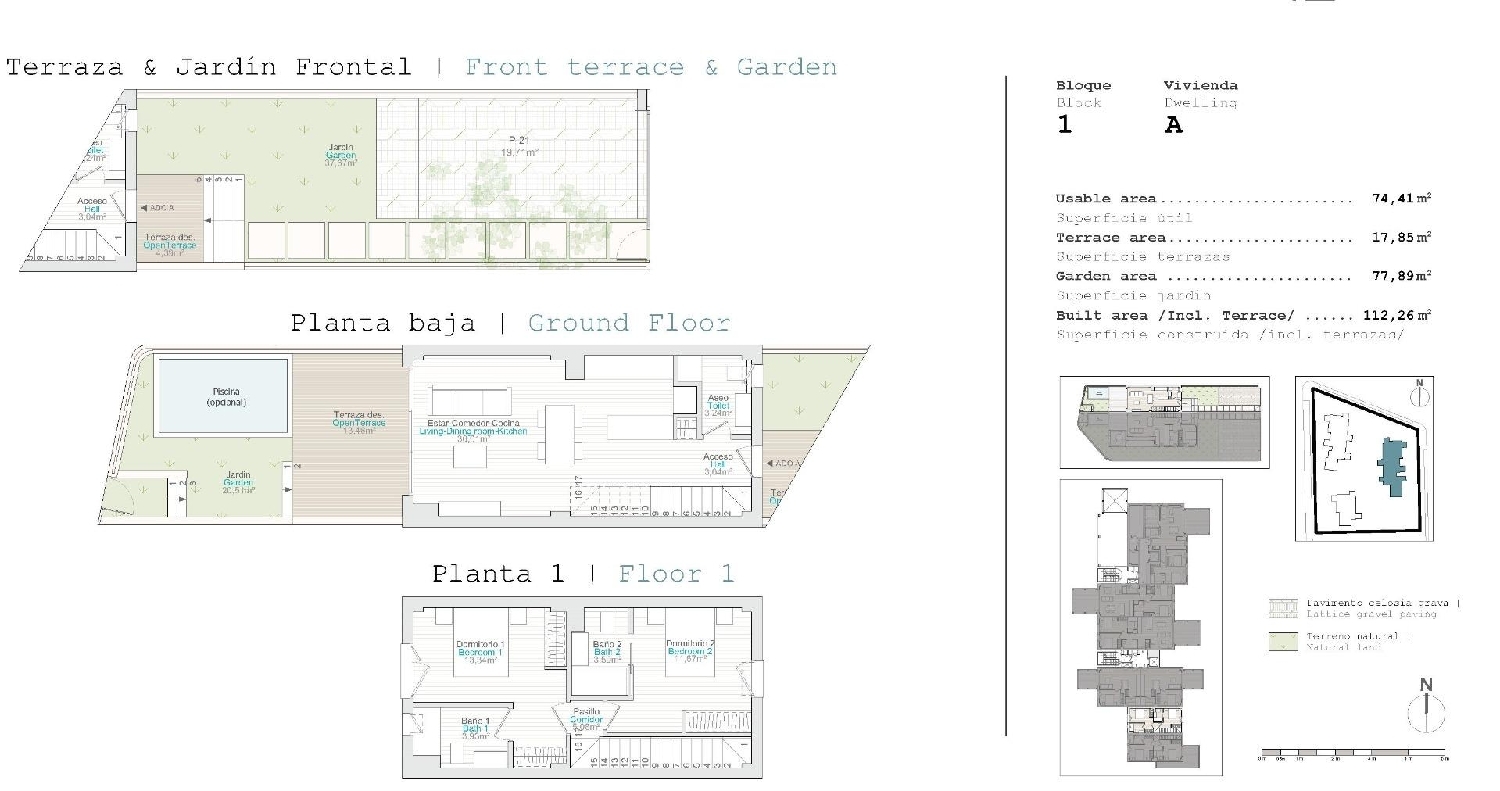Viewport: 1500px width, 791px height.
Task: Click the value '74,41 m²'
Action: pyautogui.click(x=1402, y=199)
